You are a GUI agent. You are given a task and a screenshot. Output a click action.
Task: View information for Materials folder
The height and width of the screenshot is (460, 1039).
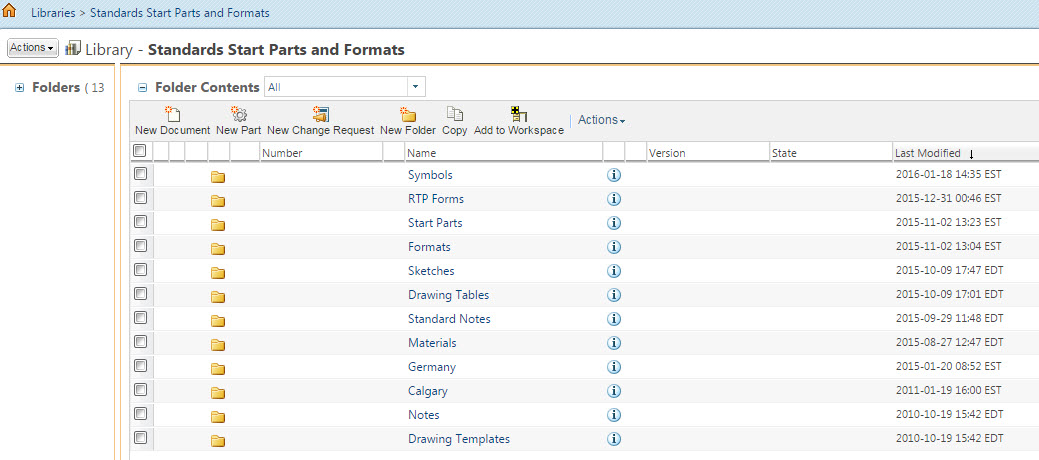pyautogui.click(x=614, y=343)
